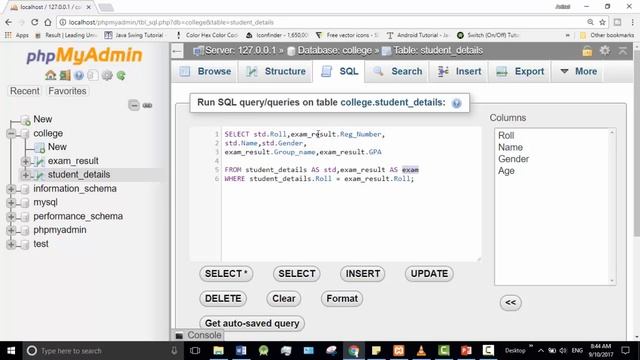This screenshot has height=360, width=640.
Task: Click the Format button
Action: tap(342, 298)
